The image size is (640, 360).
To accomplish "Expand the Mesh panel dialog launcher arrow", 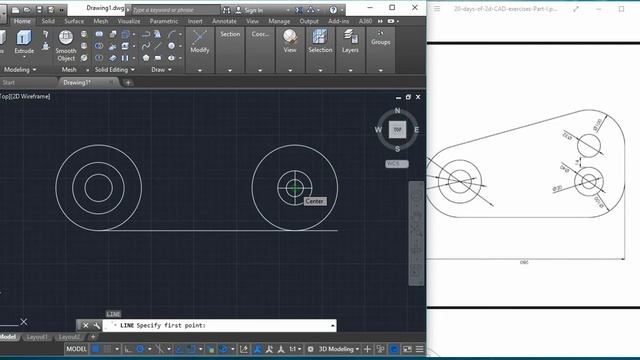I will coord(87,70).
